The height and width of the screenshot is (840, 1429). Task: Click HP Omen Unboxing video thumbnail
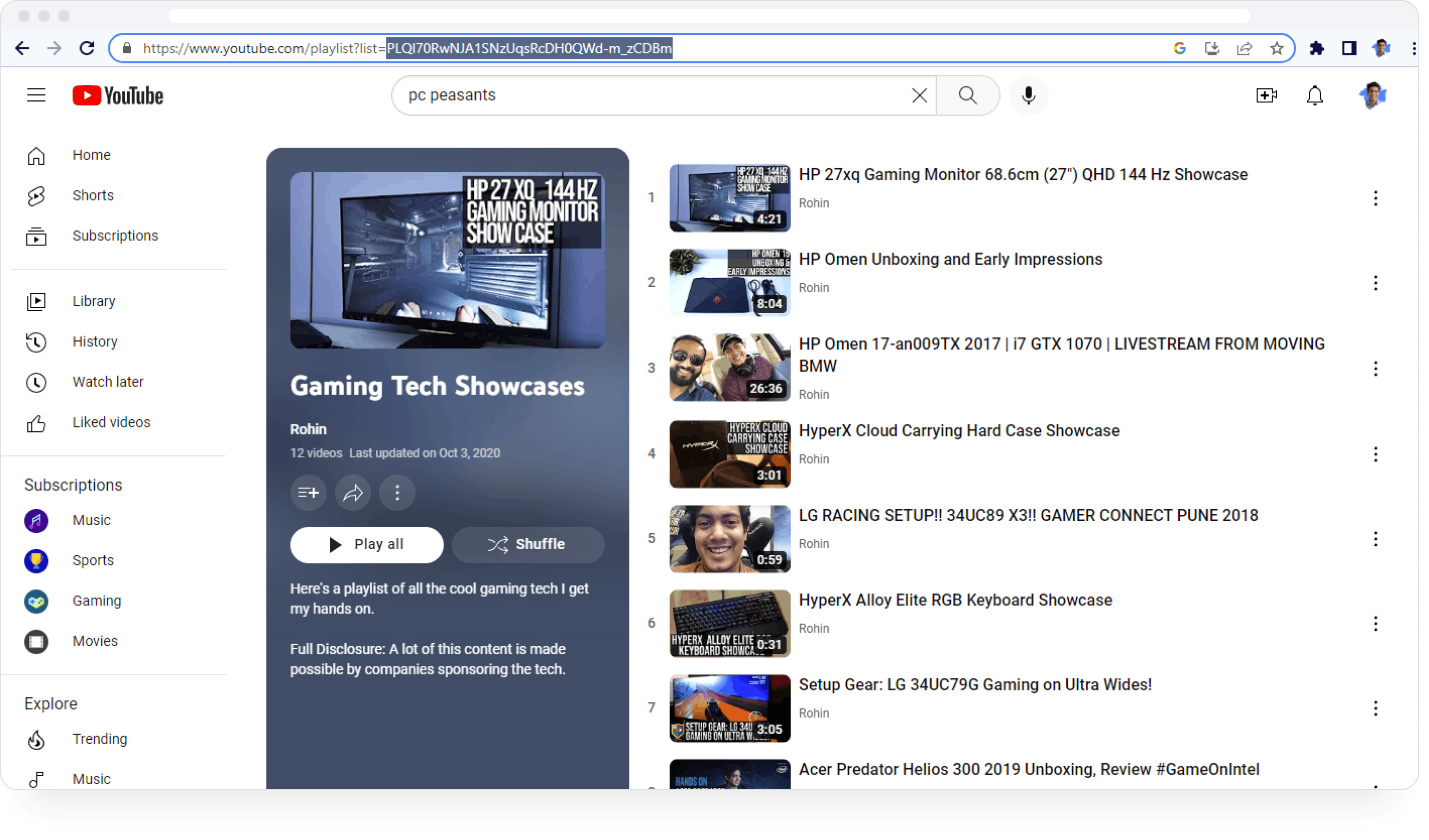coord(729,282)
